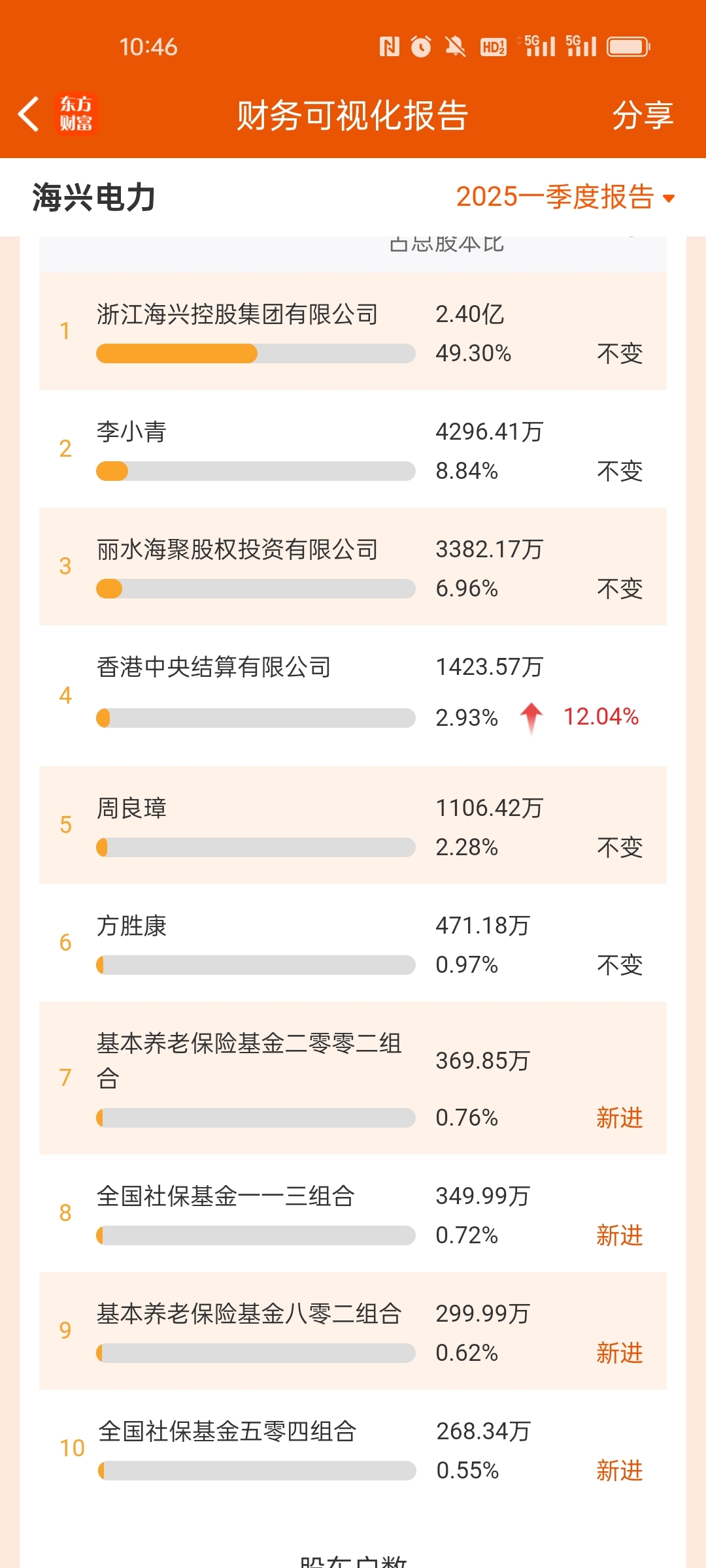Open the 2025一季度报告 period selector
Image resolution: width=706 pixels, height=1568 pixels.
[565, 197]
